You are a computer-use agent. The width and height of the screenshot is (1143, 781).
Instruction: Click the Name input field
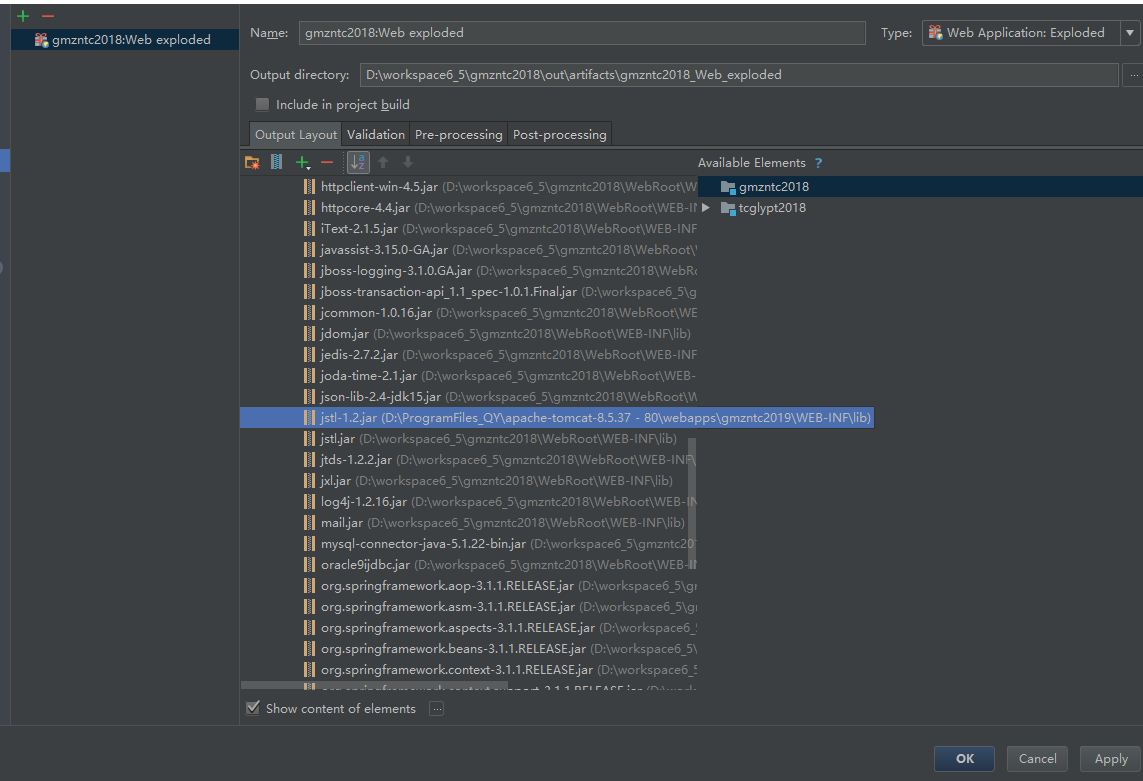point(582,33)
